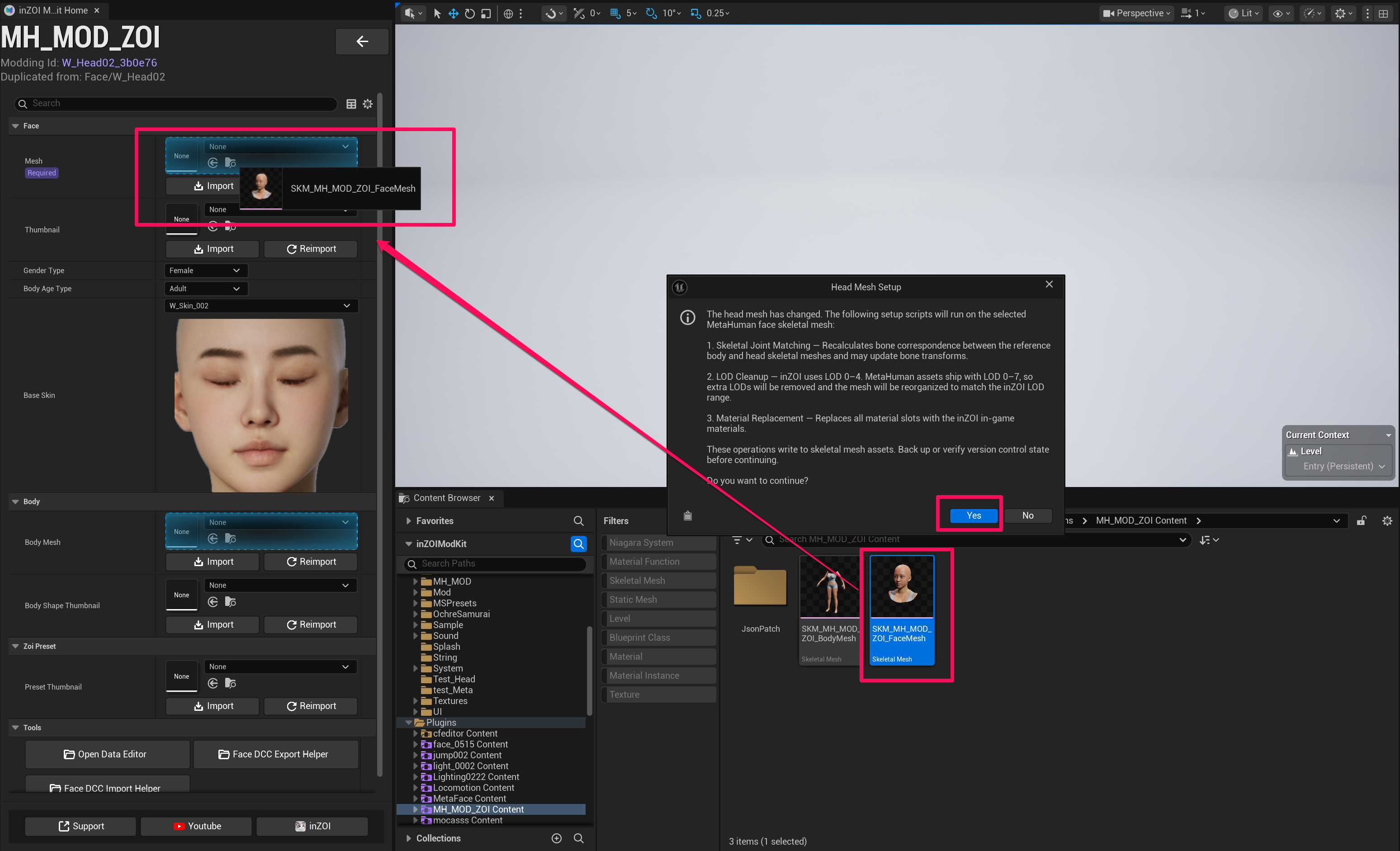Choose No in Head Mesh Setup dialog
Viewport: 1400px width, 851px height.
tap(1027, 515)
